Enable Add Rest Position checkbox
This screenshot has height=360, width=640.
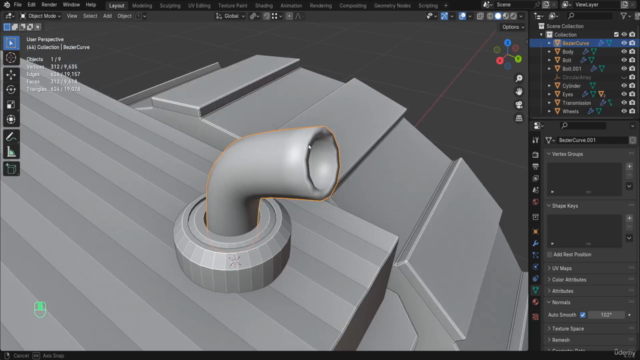549,254
